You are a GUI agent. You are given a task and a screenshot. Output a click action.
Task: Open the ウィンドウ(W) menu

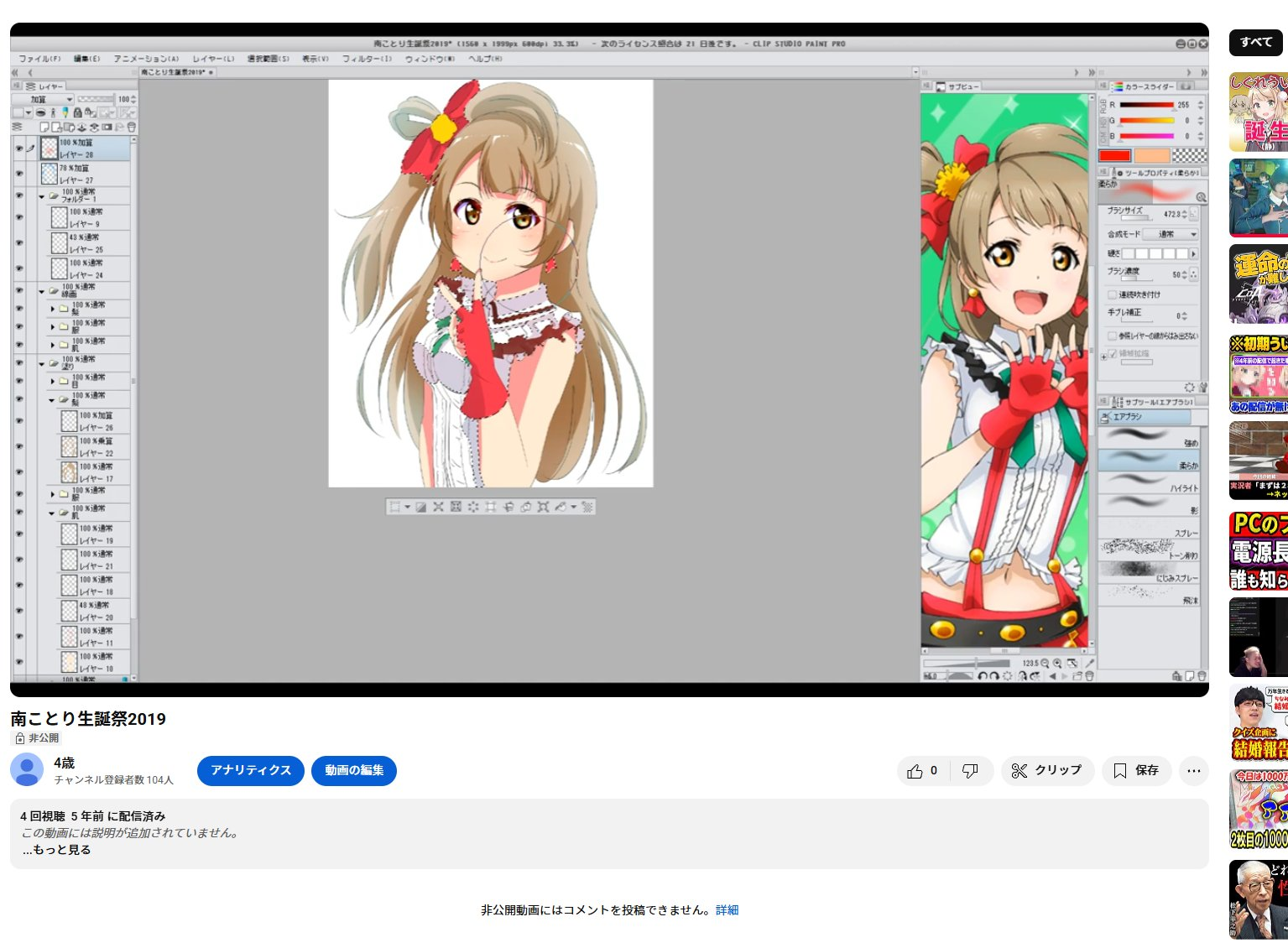[x=430, y=59]
